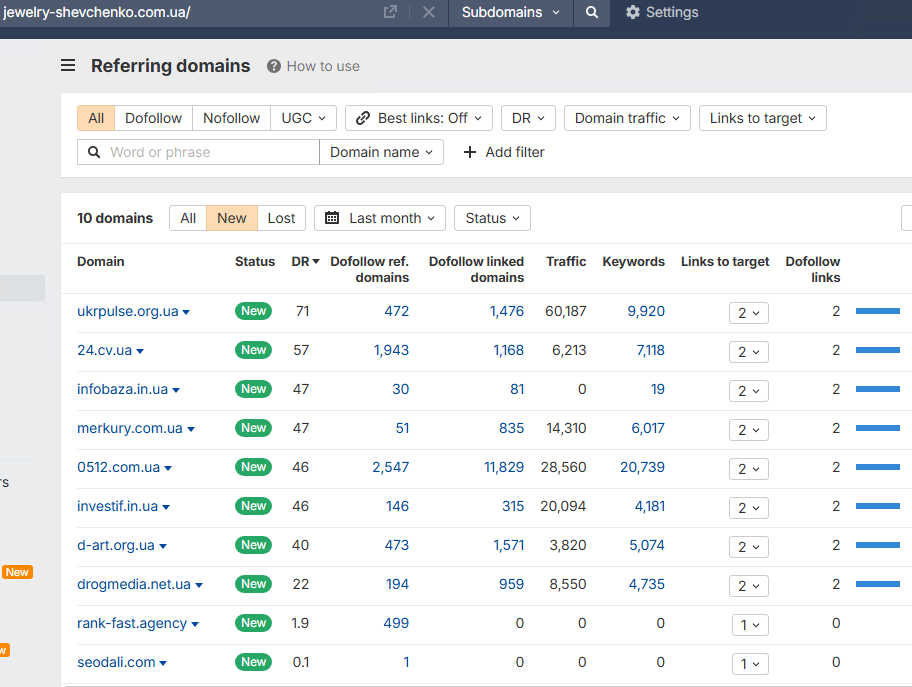This screenshot has width=912, height=687.
Task: Select the Nofollow link type filter
Action: click(231, 118)
